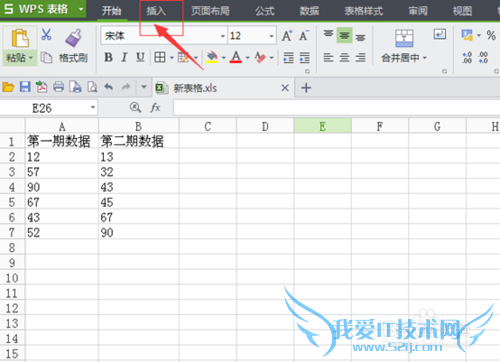Close the 新表格.xls document tab

[285, 88]
